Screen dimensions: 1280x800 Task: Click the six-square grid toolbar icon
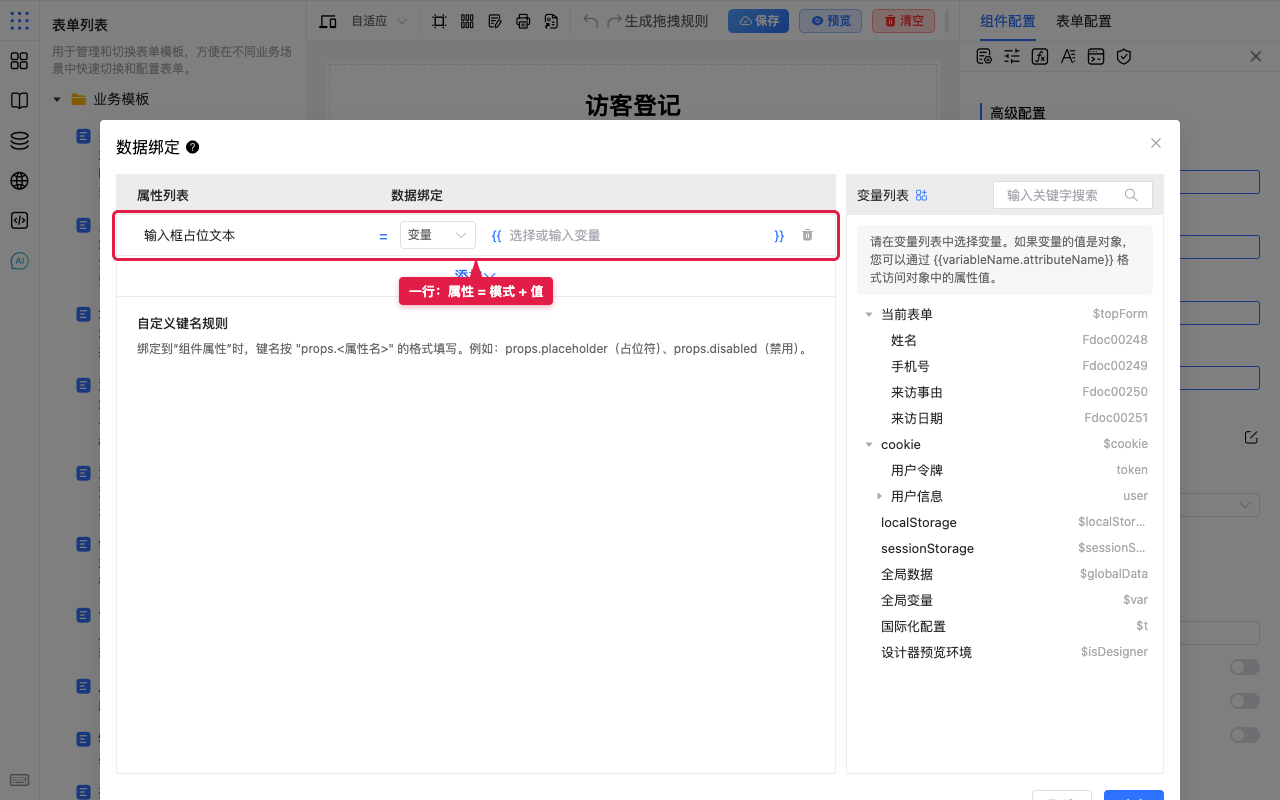[467, 21]
